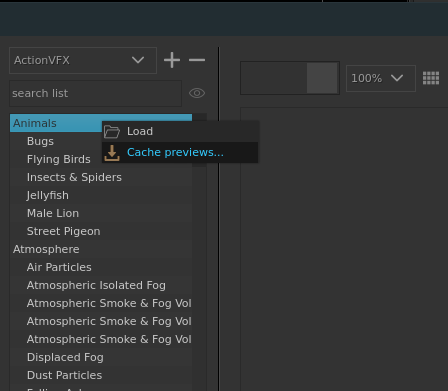The image size is (448, 391).
Task: Select Insects & Spiders in the list
Action: [x=101, y=177]
